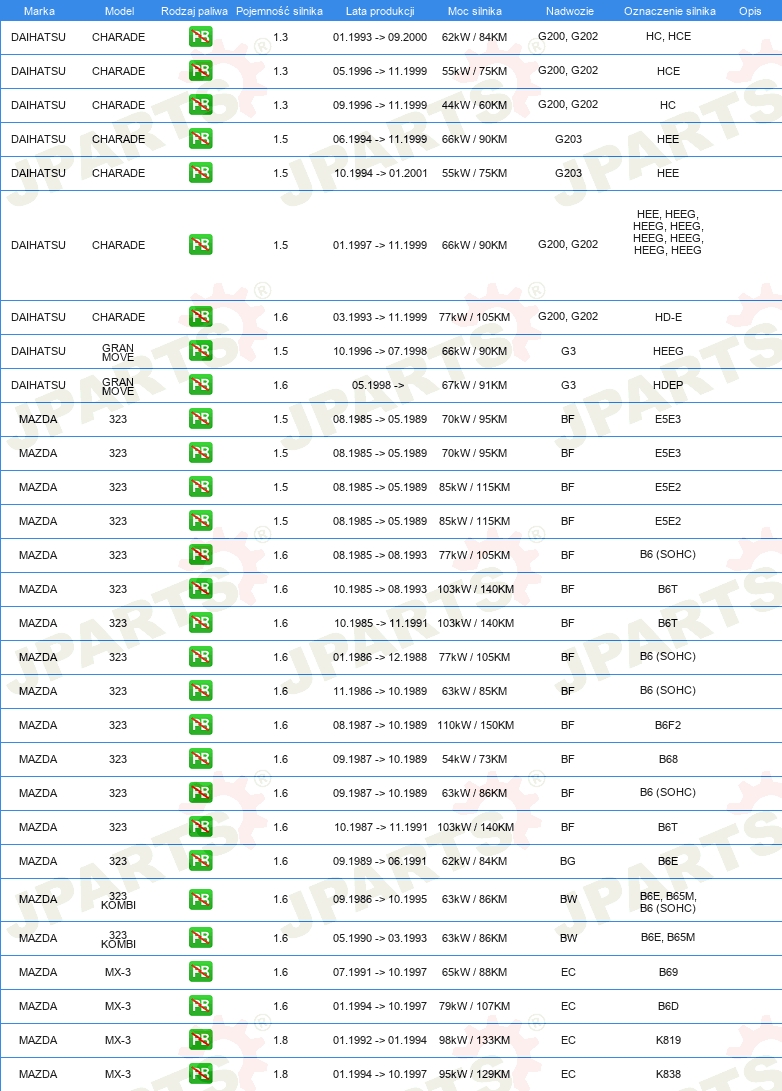Click fuel icon in Mazda 323 BG body row

[x=200, y=861]
